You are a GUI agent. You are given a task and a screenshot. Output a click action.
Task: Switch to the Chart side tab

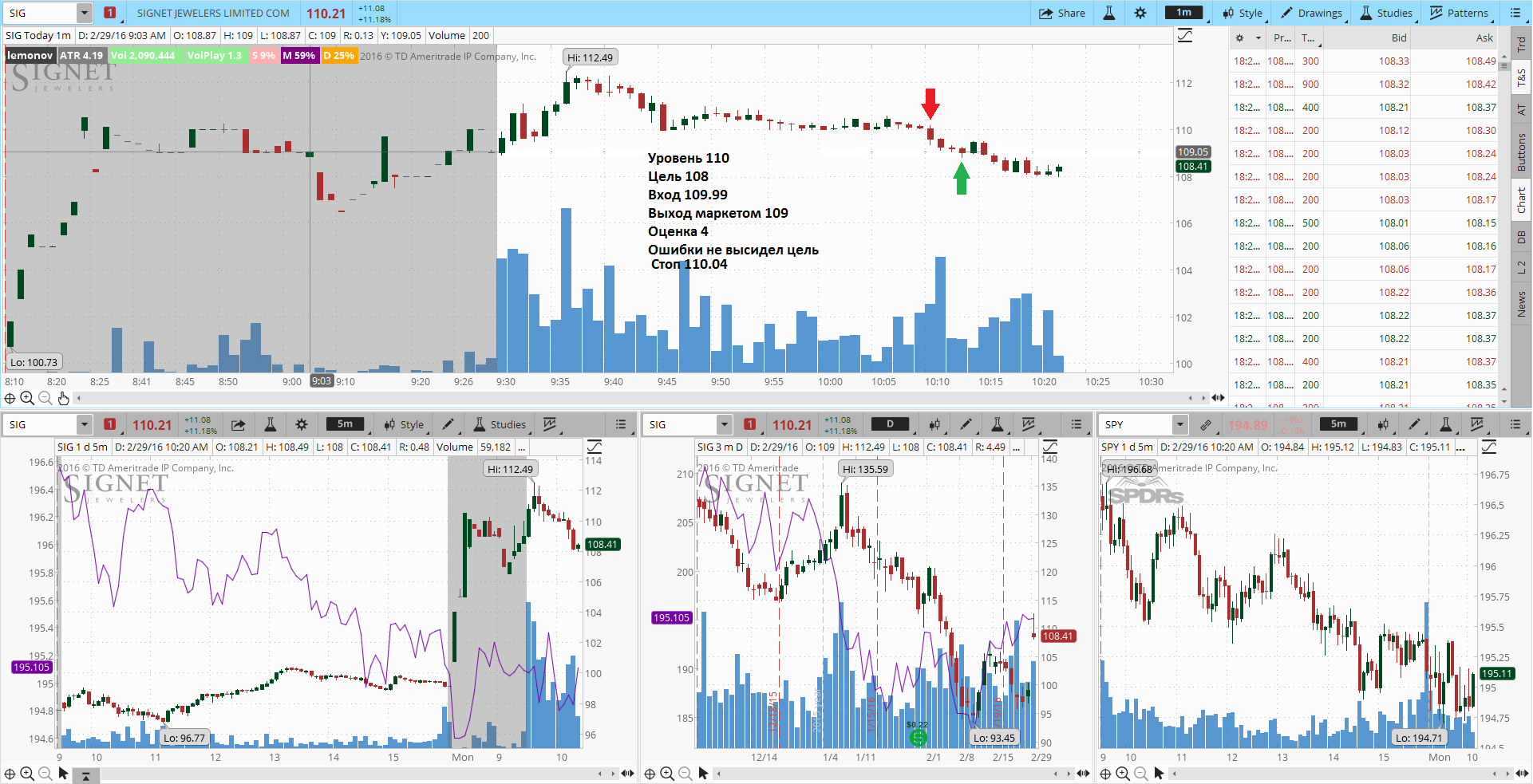pos(1522,199)
